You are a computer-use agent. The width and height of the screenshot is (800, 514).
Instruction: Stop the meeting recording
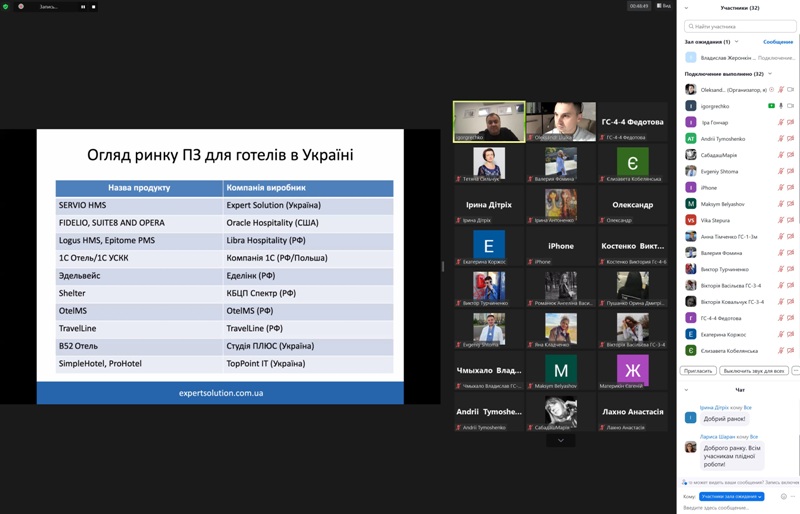[x=94, y=6]
